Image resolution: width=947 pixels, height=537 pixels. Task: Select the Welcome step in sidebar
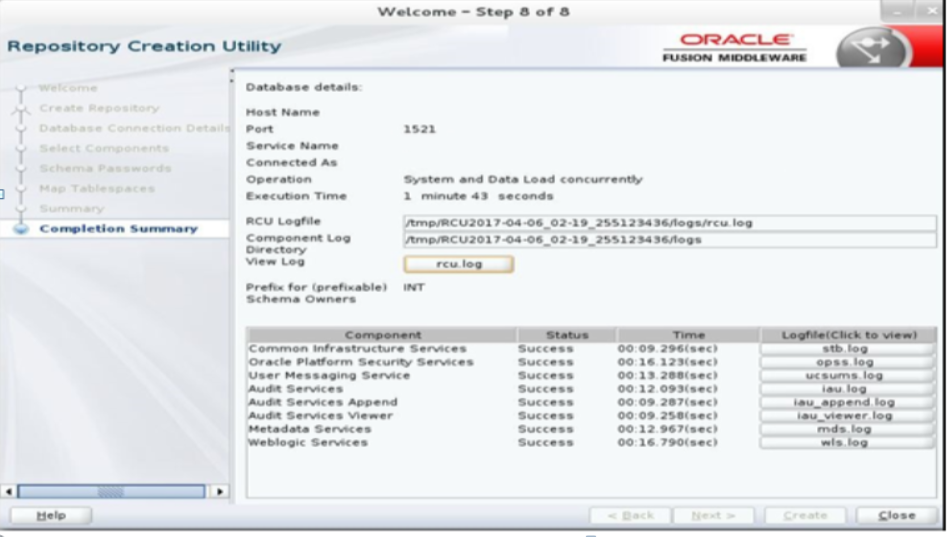click(x=68, y=88)
